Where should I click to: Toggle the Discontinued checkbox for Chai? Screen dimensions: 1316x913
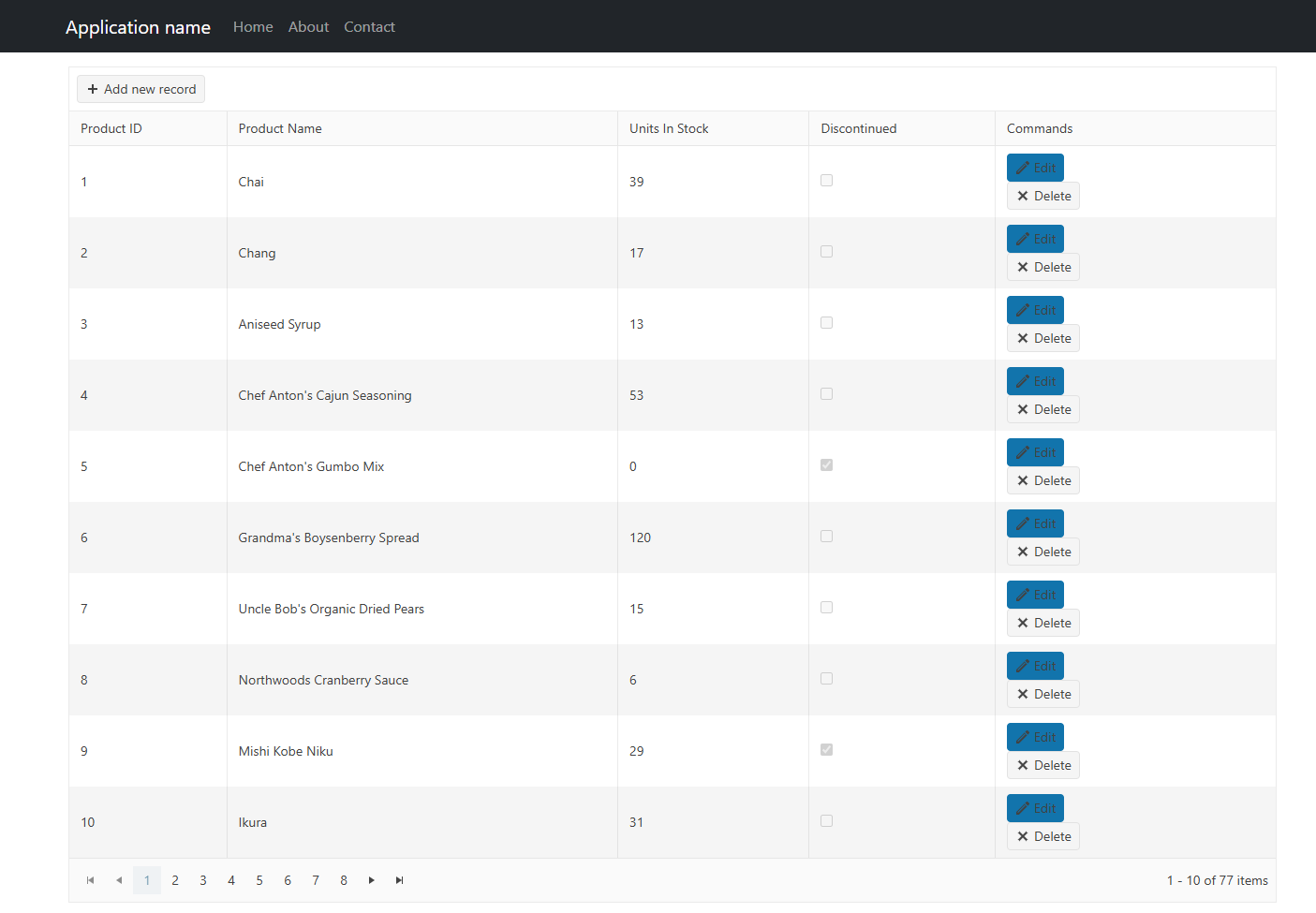[x=826, y=180]
